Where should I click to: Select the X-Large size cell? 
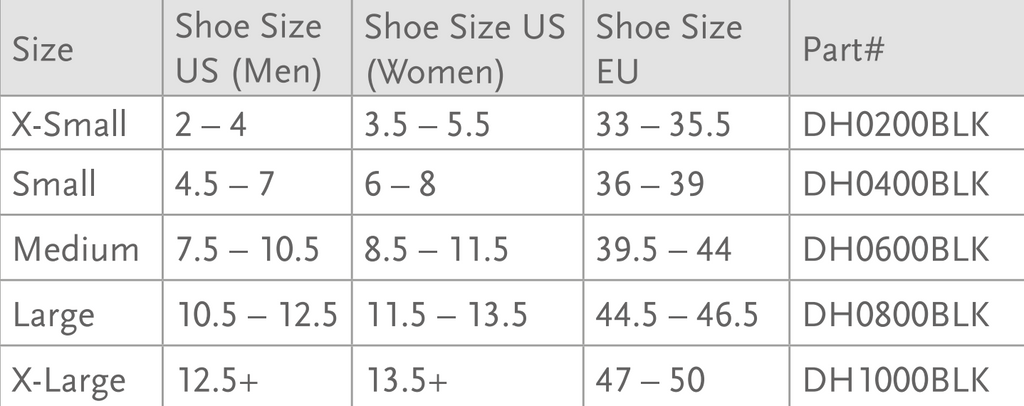tap(69, 379)
